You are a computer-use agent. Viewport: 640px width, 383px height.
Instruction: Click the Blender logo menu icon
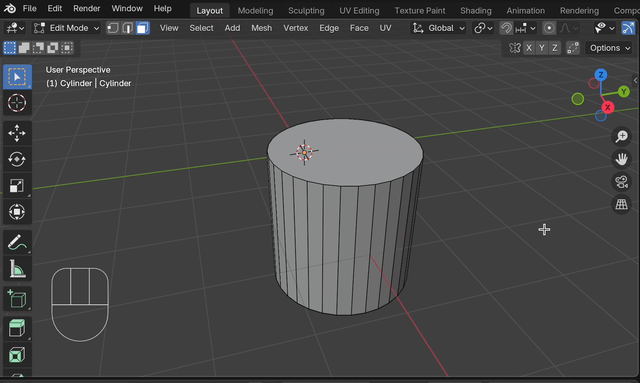click(10, 8)
